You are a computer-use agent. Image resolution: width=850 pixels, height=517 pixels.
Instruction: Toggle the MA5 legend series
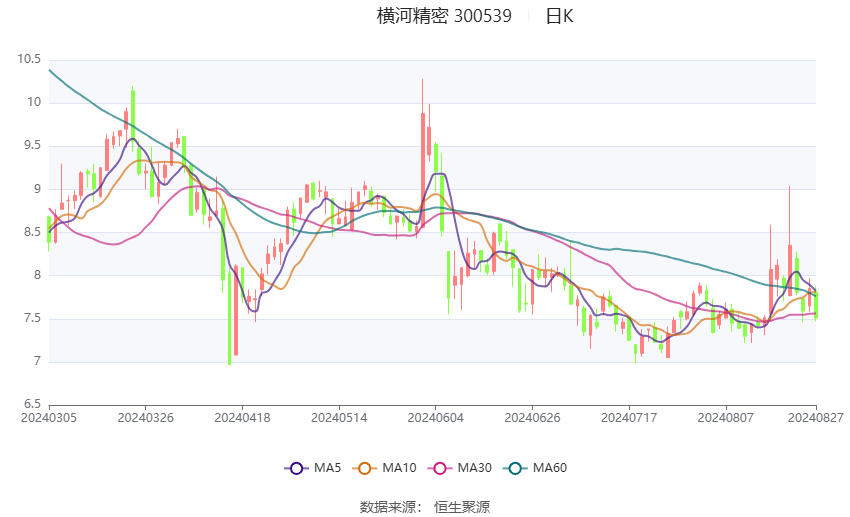tap(313, 468)
